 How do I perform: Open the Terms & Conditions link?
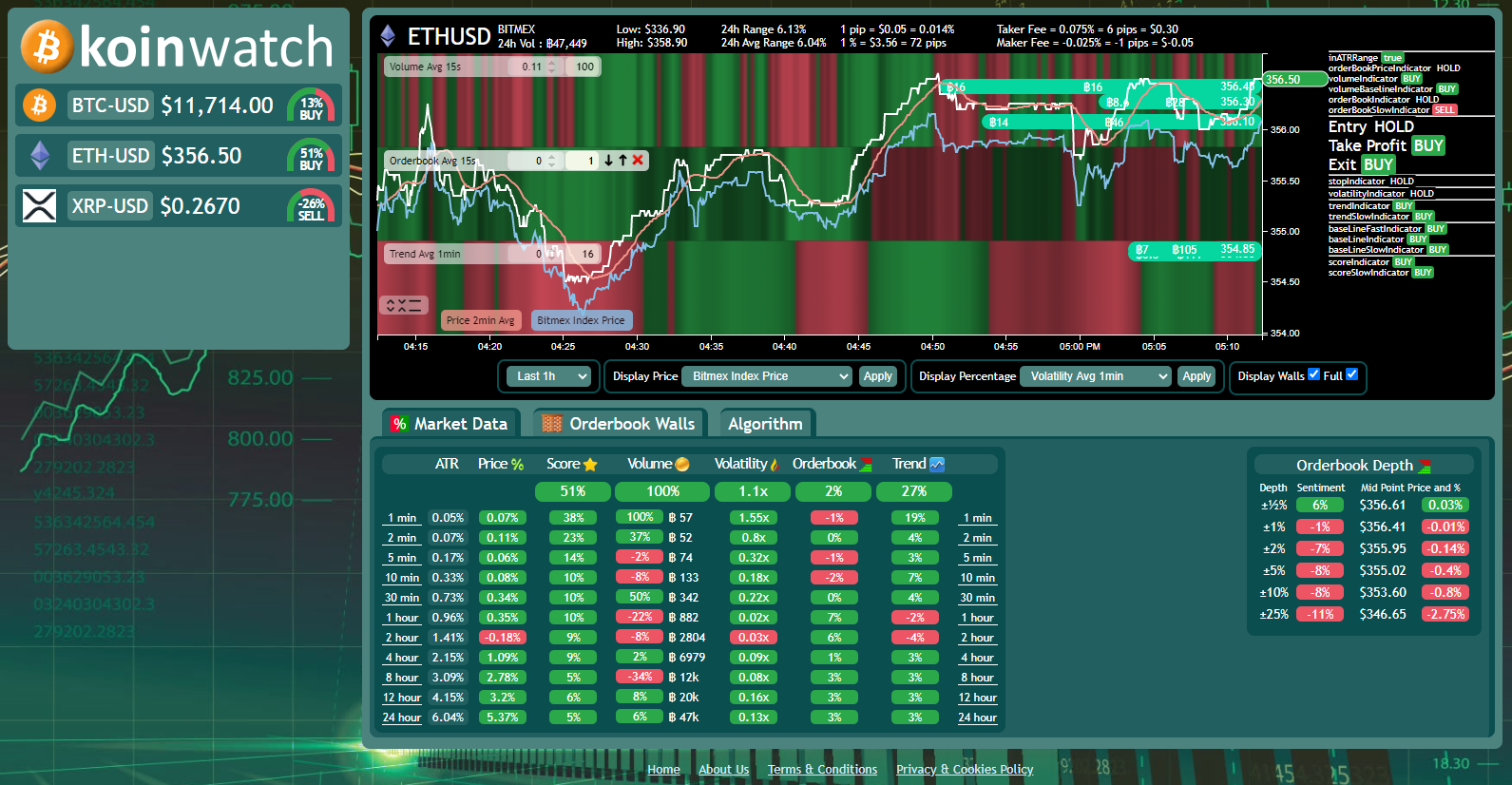point(822,769)
